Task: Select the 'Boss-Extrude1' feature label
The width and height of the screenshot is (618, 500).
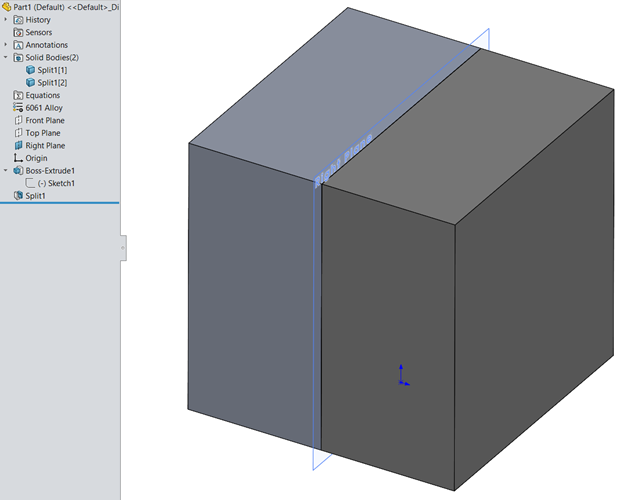Action: click(50, 171)
